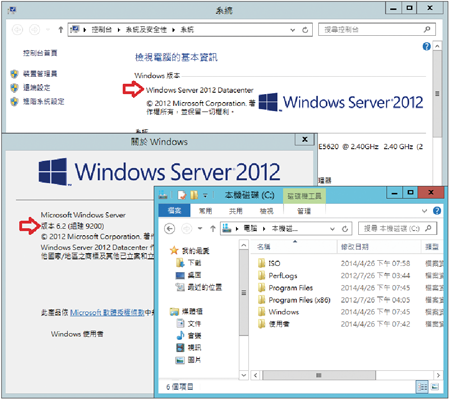Open recent locations dropdown beside forward arrow

click(x=200, y=229)
